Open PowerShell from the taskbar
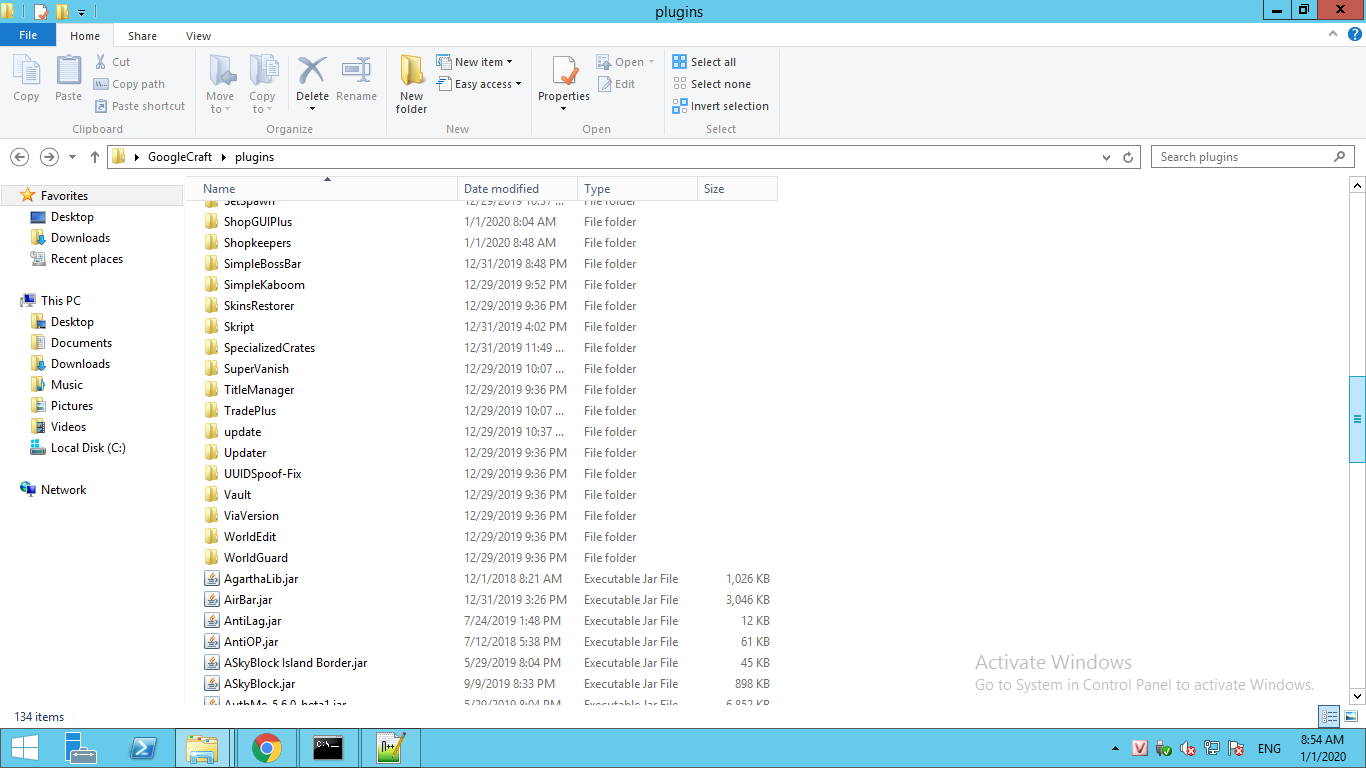Screen dimensions: 1366x768 pos(142,748)
